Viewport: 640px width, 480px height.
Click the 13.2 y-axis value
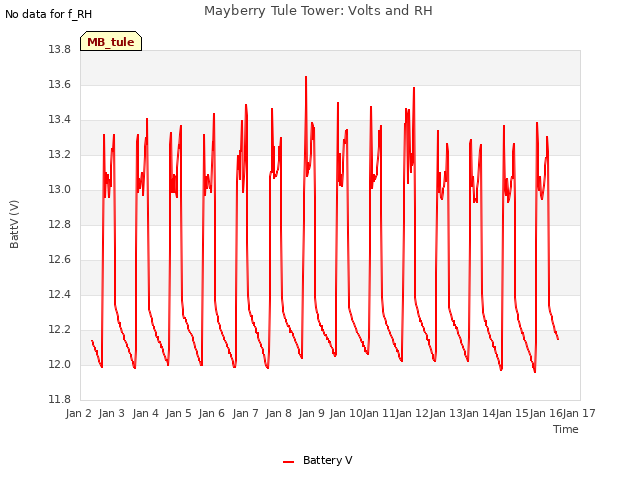(x=60, y=155)
